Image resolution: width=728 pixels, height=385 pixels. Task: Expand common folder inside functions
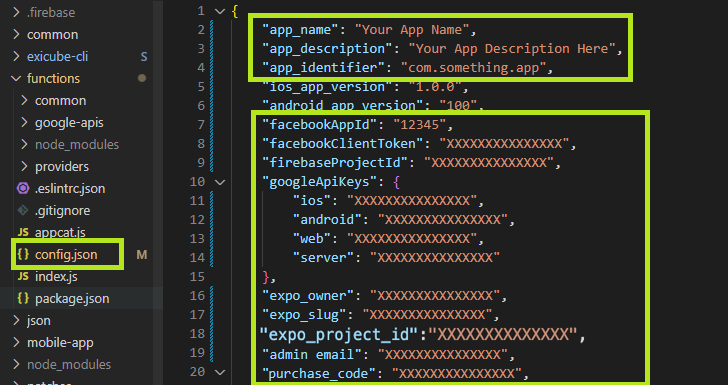tap(25, 100)
